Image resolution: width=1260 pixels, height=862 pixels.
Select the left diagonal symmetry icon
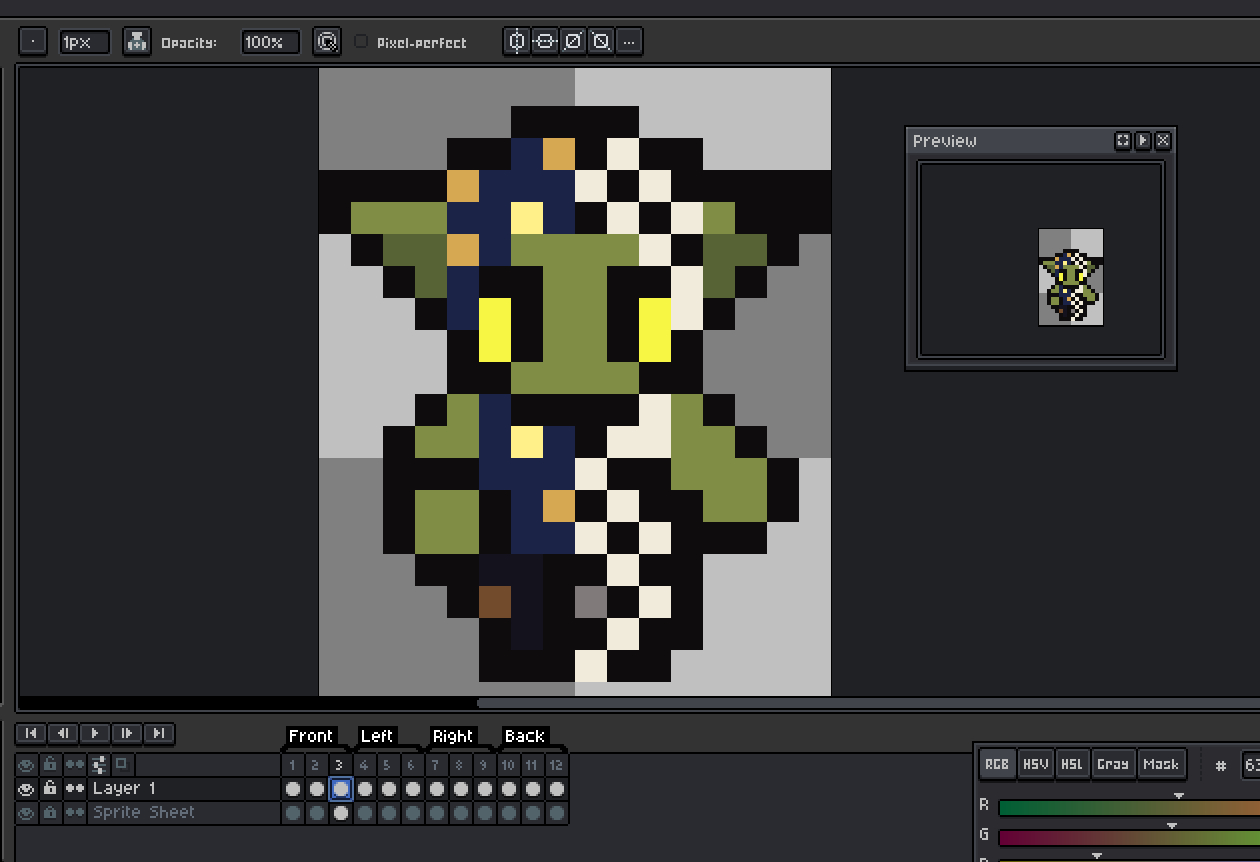pos(601,42)
